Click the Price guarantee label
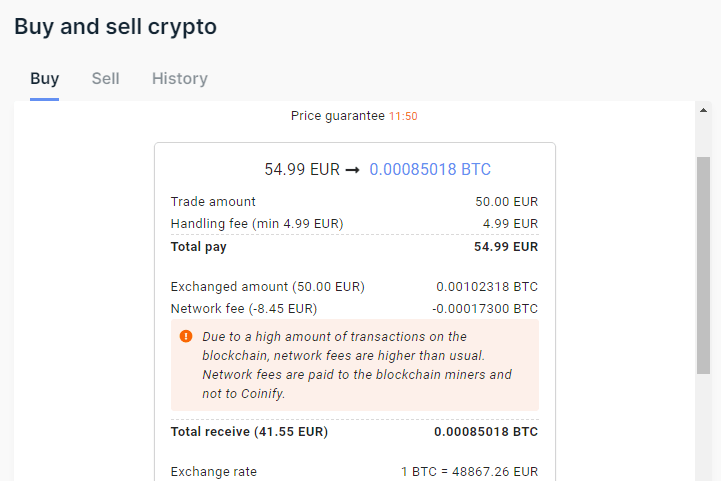721x481 pixels. click(x=337, y=116)
